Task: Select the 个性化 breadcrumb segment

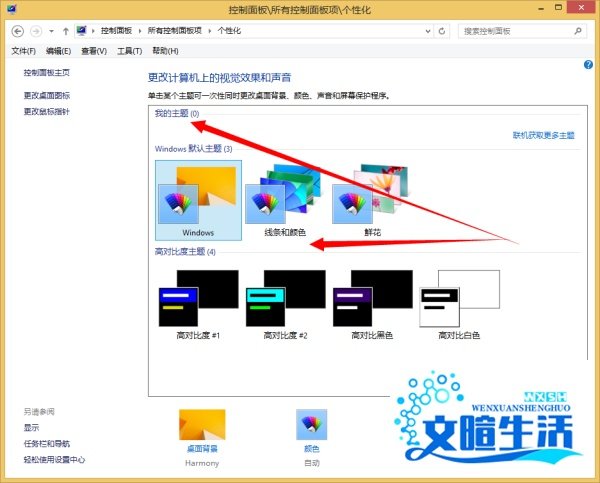Action: point(229,31)
